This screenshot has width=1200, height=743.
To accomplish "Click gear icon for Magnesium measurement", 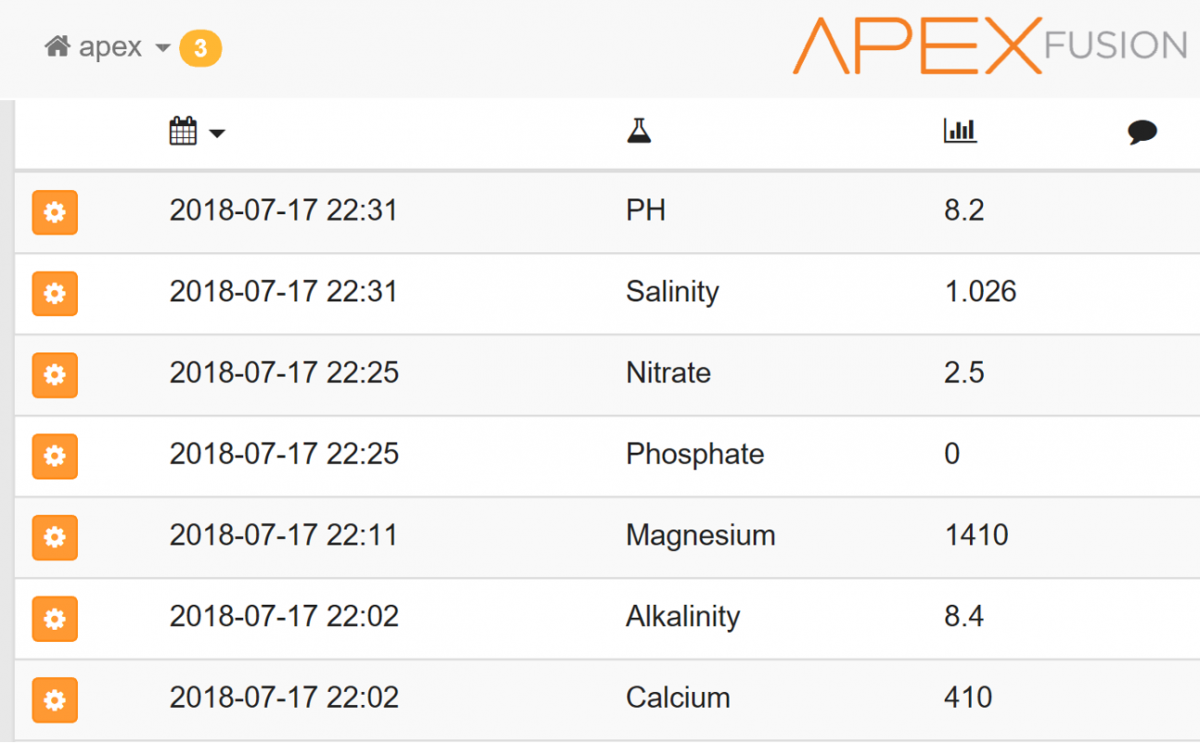I will pos(55,537).
